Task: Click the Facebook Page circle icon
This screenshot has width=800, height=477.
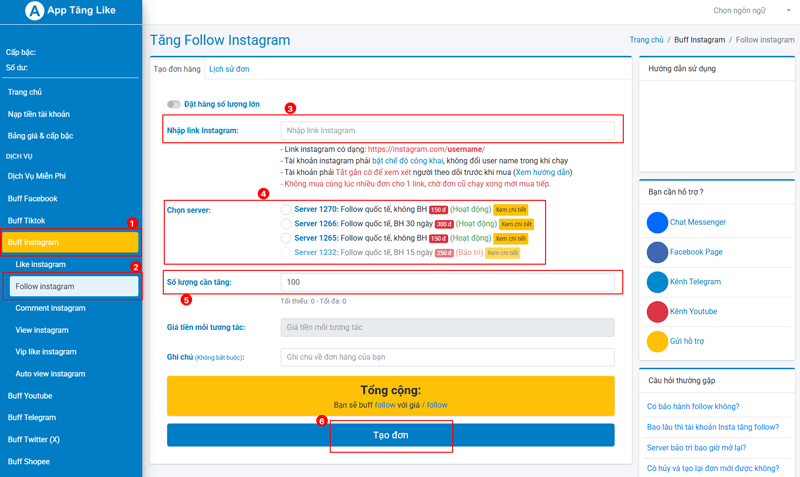Action: [x=657, y=252]
